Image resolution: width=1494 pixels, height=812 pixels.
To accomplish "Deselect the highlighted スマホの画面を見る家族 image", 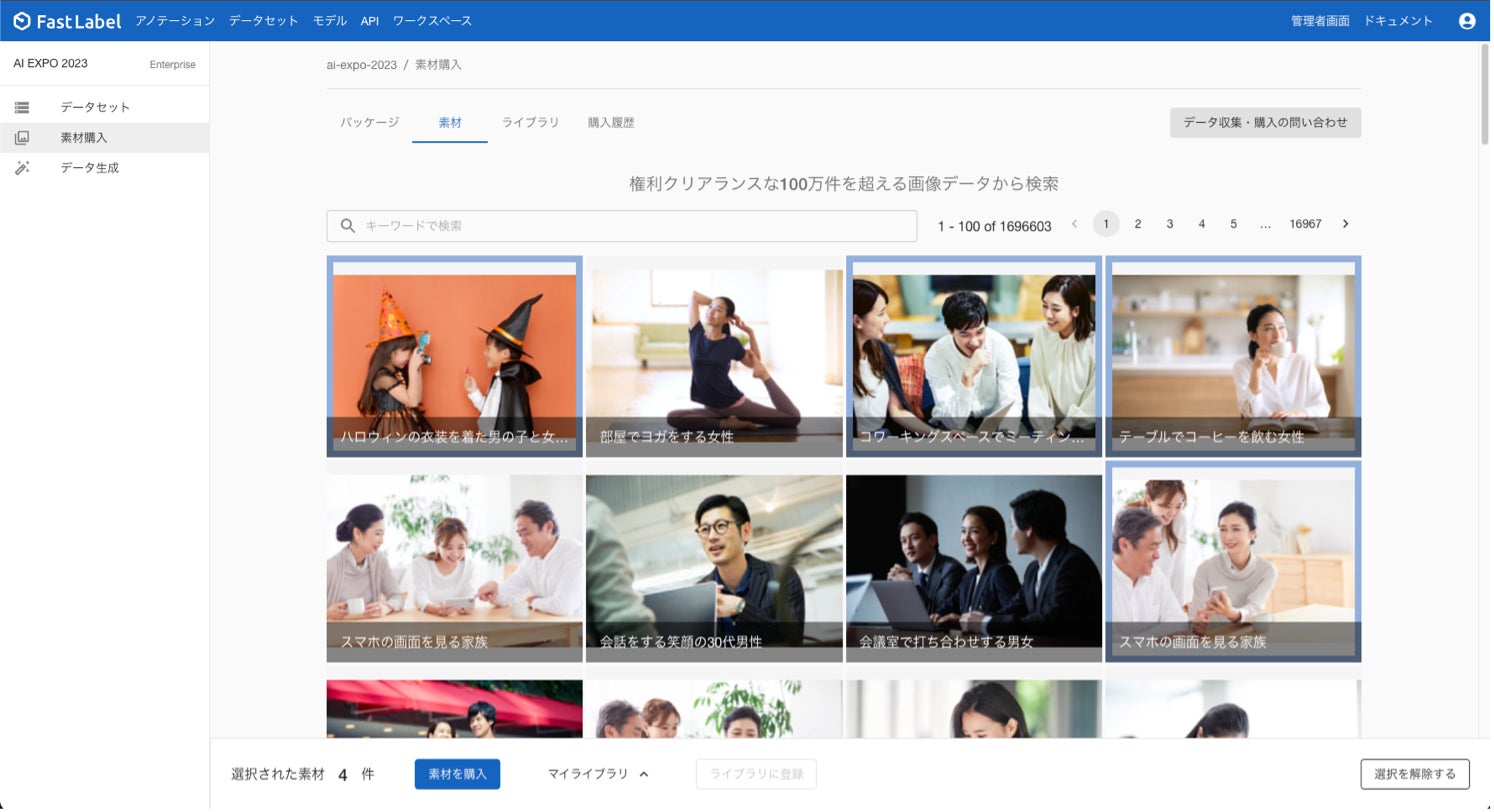I will [x=1233, y=562].
